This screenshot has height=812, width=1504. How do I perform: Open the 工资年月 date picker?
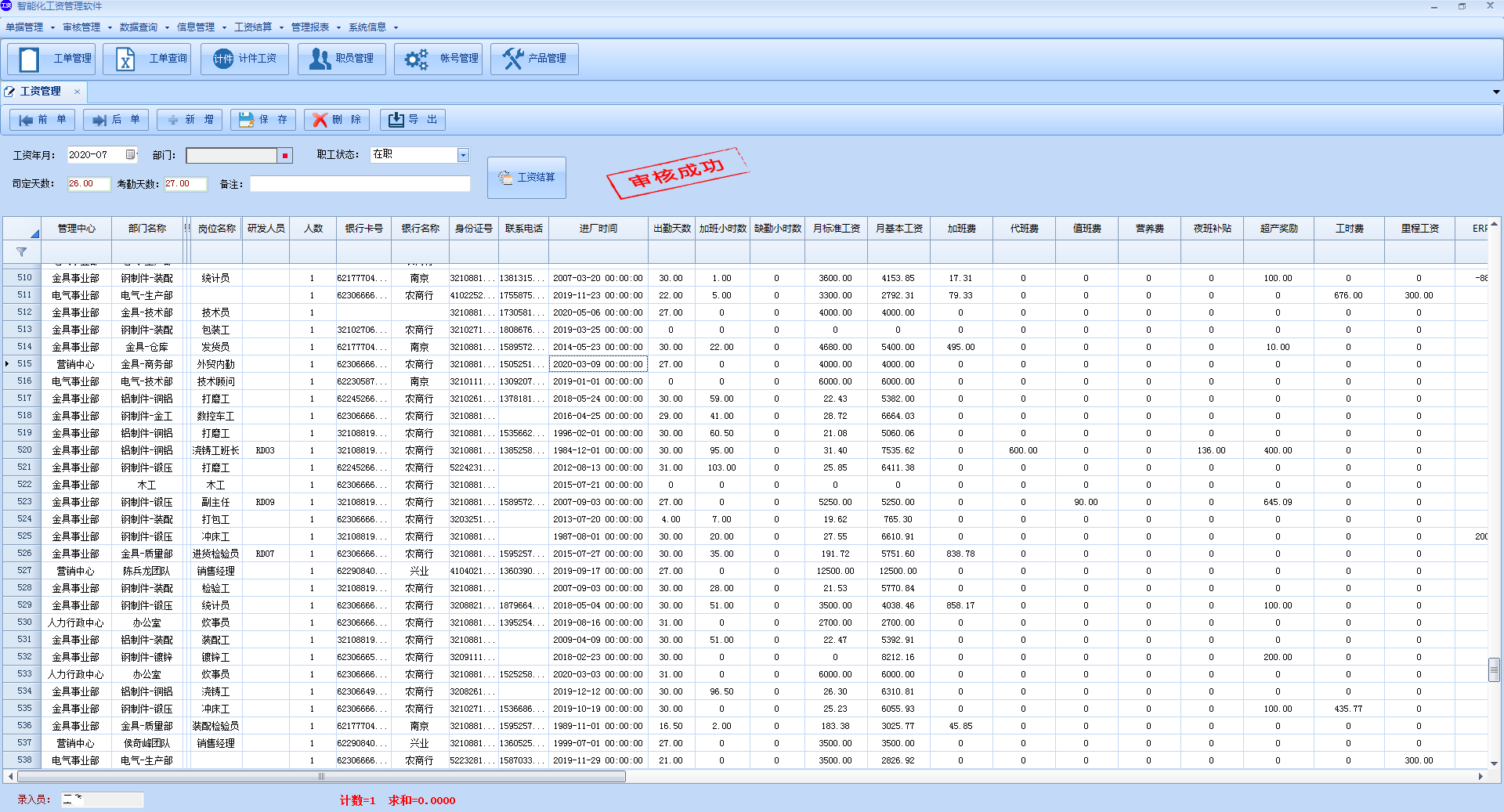coord(131,155)
